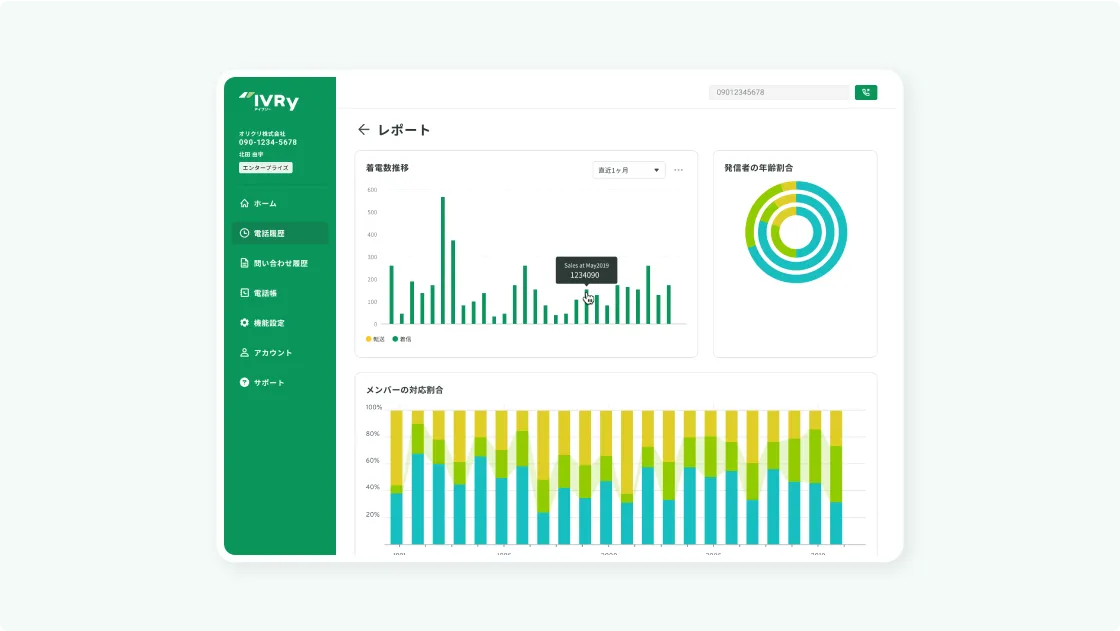Click the エンタープライズ plan badge
Image resolution: width=1120 pixels, height=631 pixels.
pos(265,168)
